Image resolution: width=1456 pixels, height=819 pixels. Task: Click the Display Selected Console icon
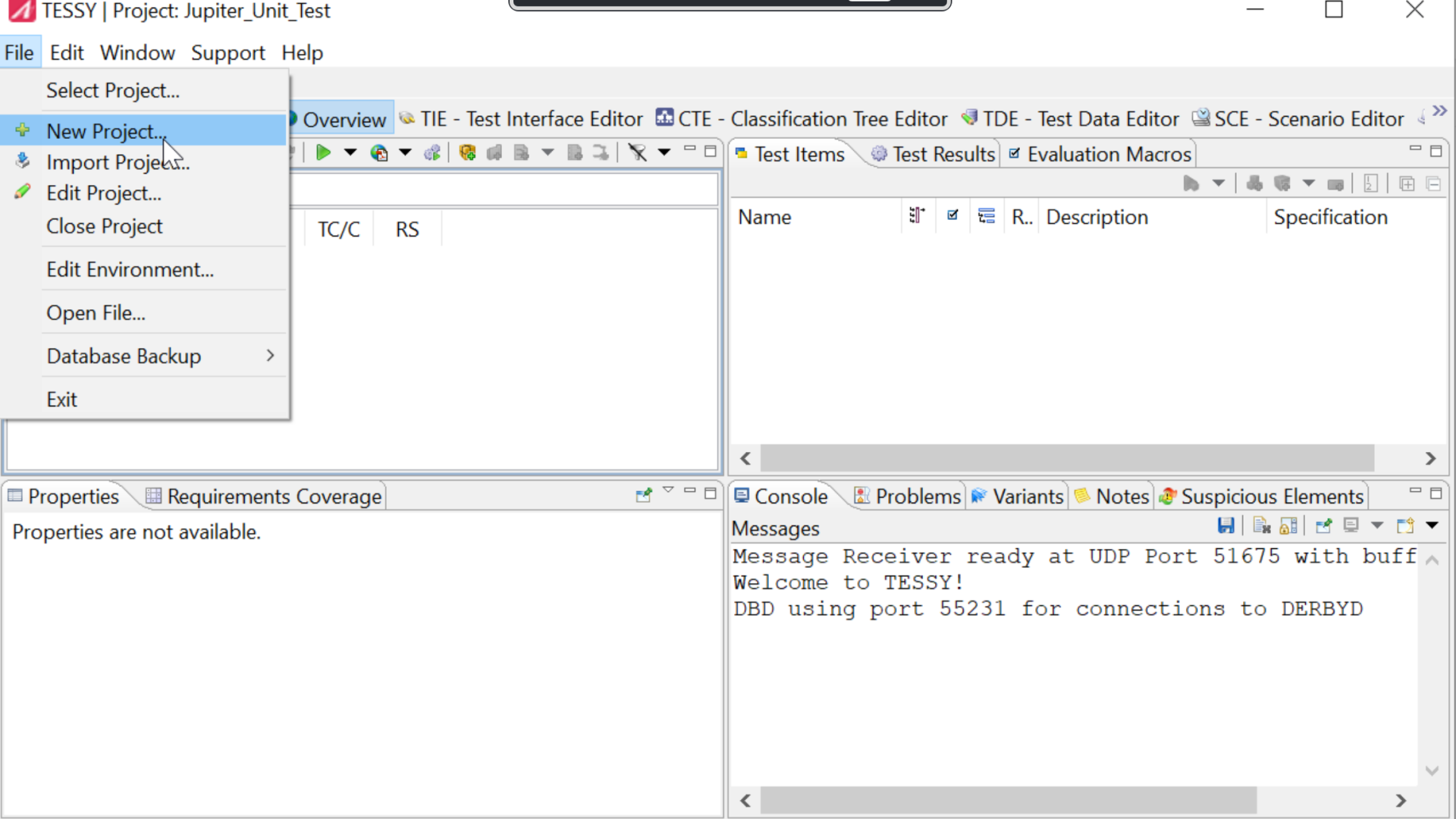(x=1351, y=525)
